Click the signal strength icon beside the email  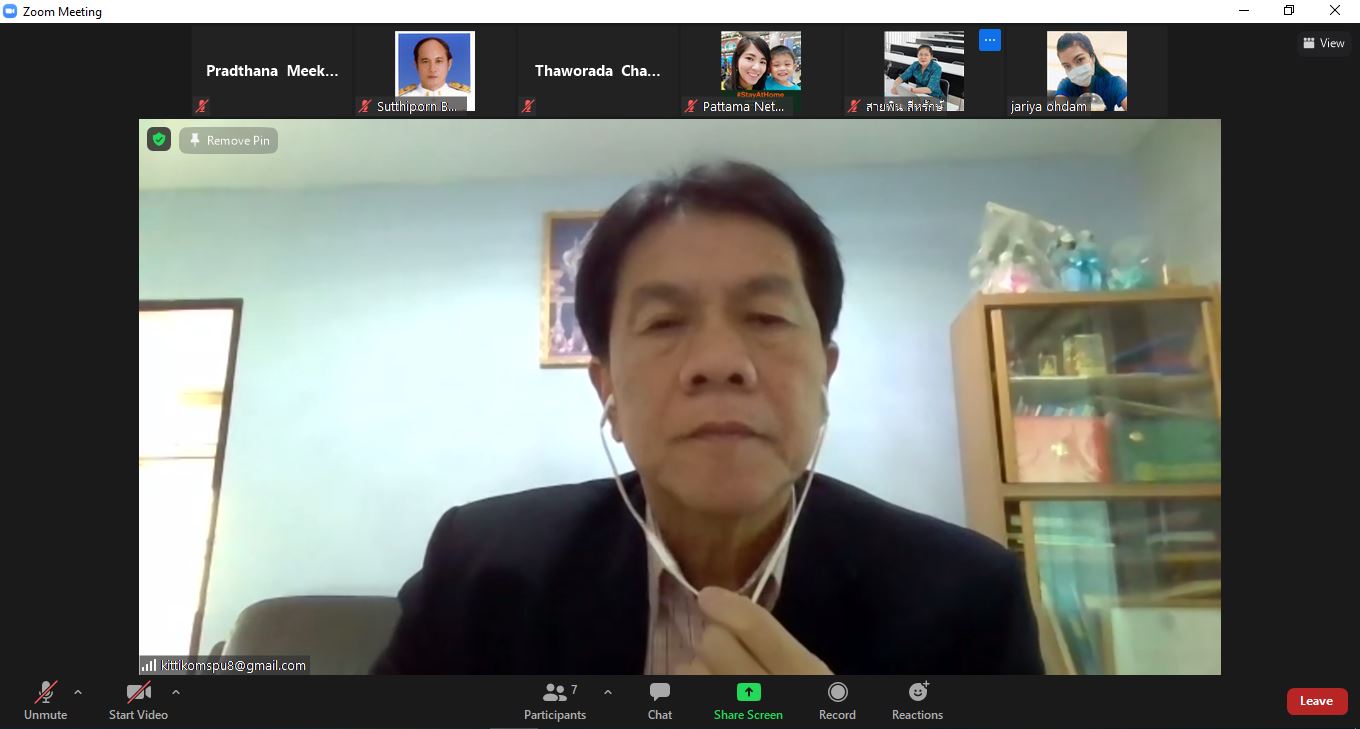click(x=149, y=665)
